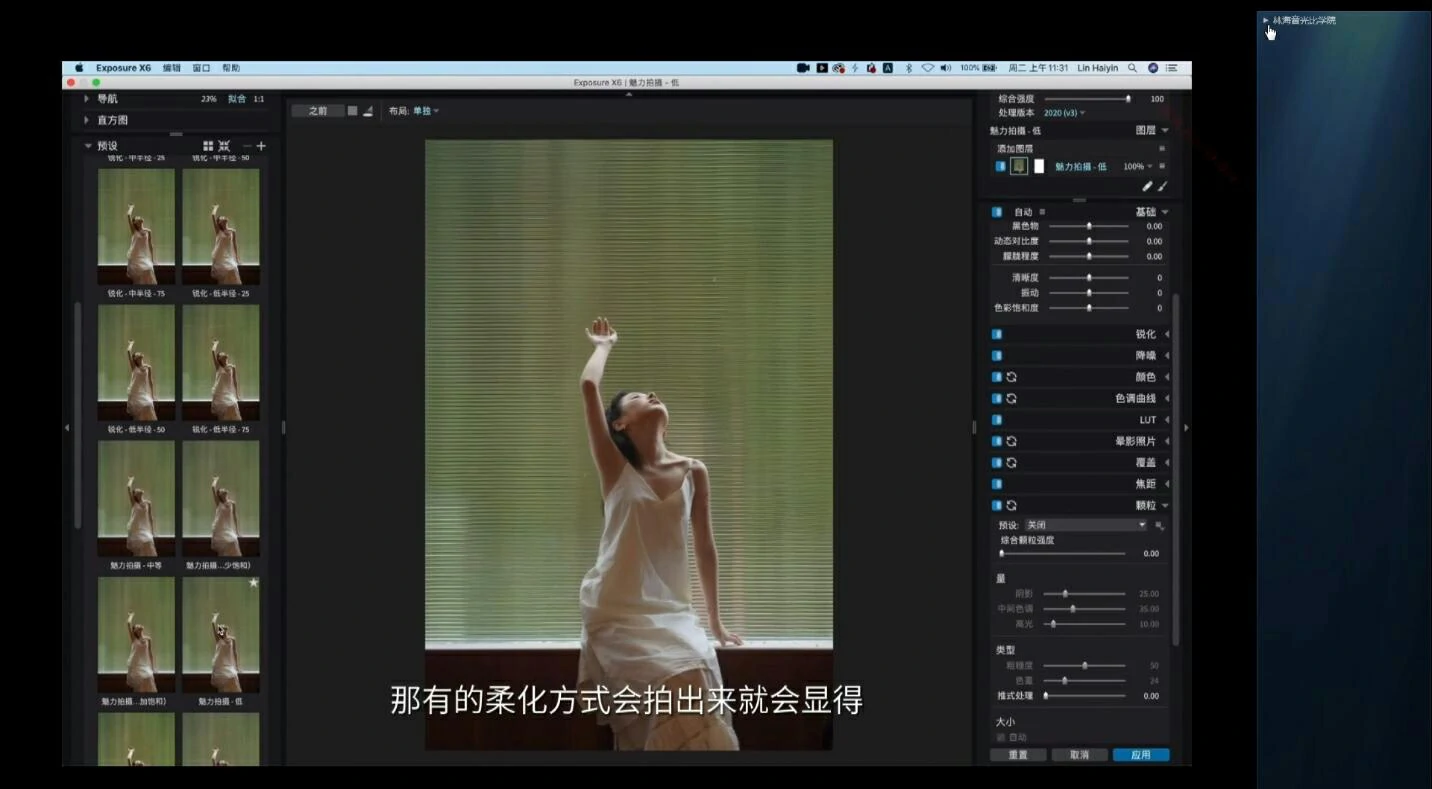The height and width of the screenshot is (789, 1432).
Task: Click the square view icon beside 之前
Action: coord(352,111)
